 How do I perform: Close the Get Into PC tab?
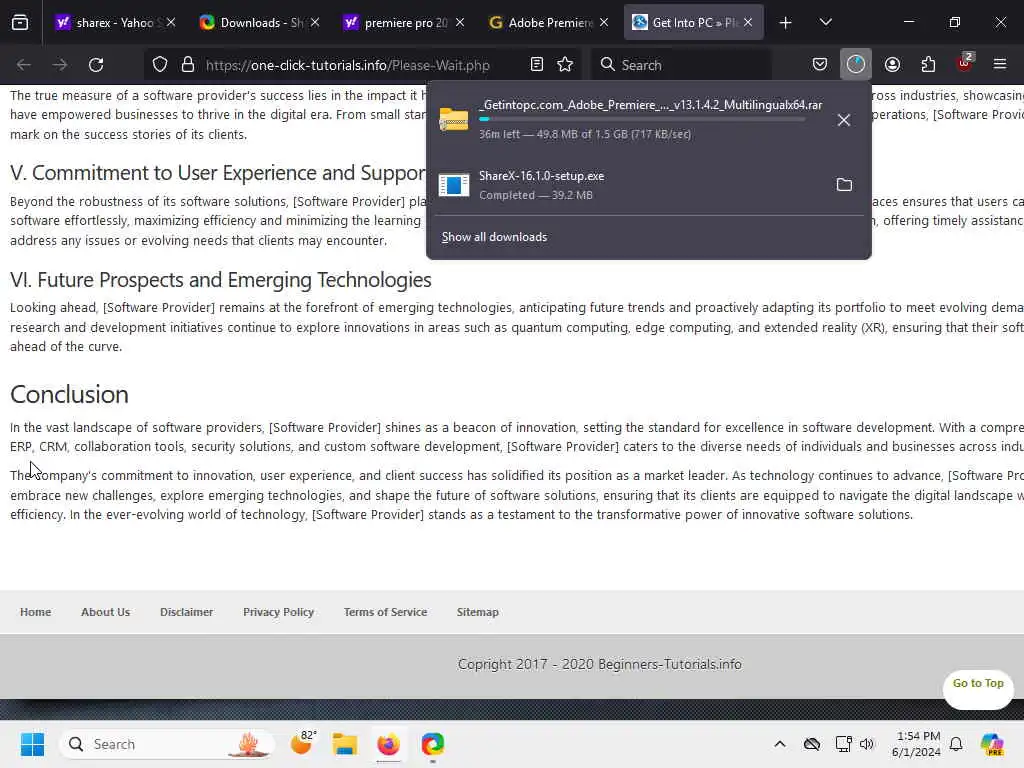(748, 23)
